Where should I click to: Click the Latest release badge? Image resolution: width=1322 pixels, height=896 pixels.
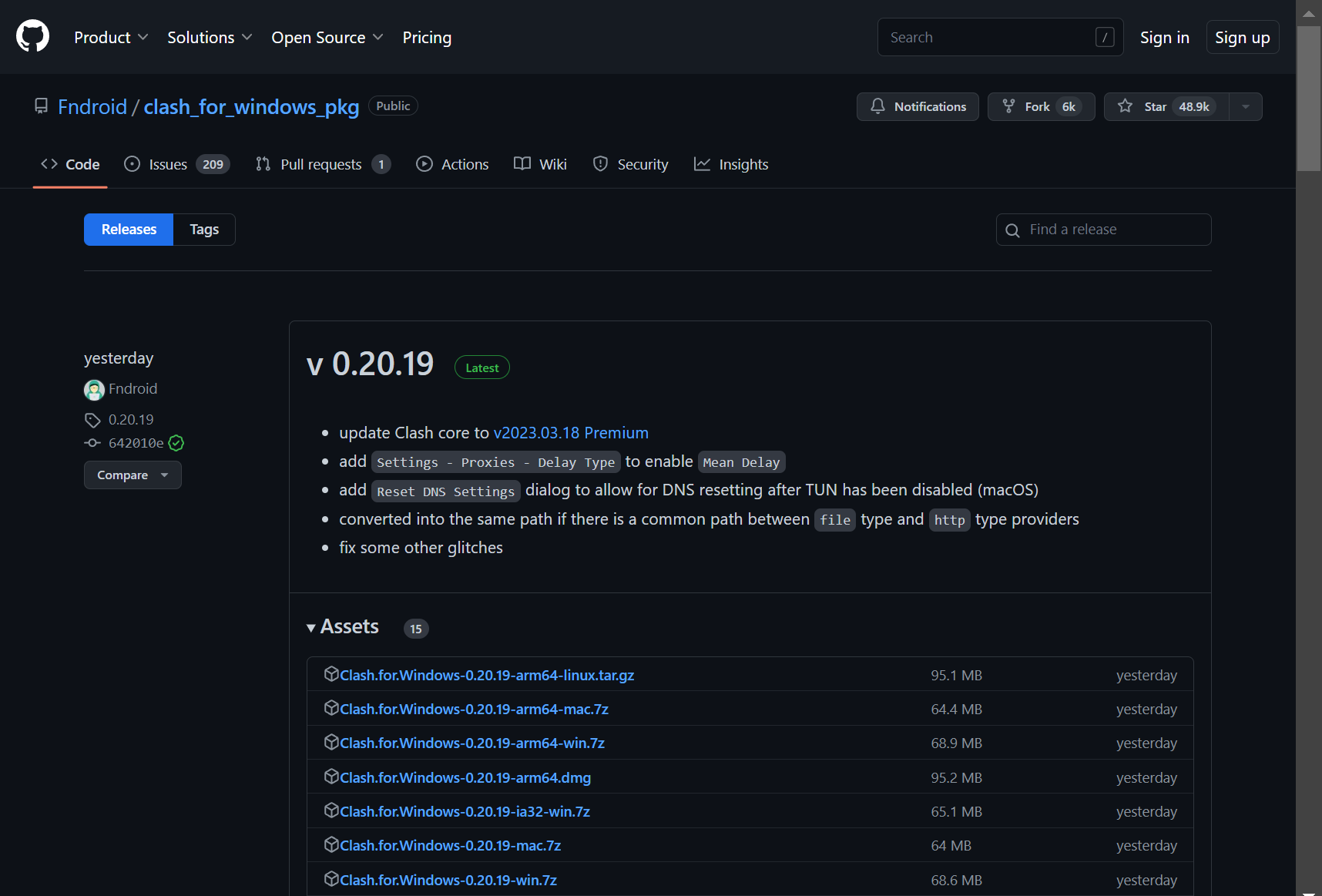pyautogui.click(x=482, y=367)
